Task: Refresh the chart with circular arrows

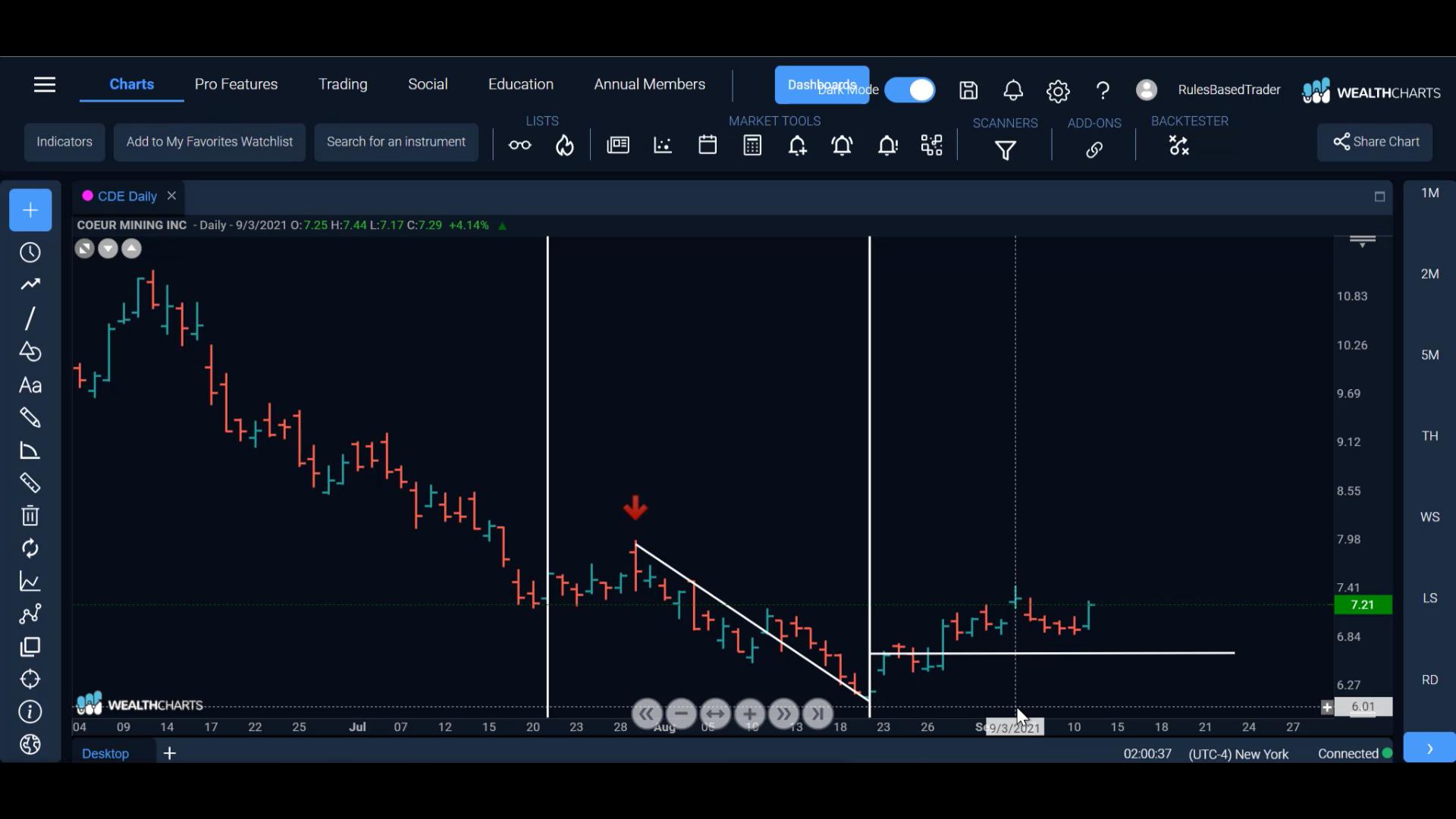Action: (x=30, y=548)
